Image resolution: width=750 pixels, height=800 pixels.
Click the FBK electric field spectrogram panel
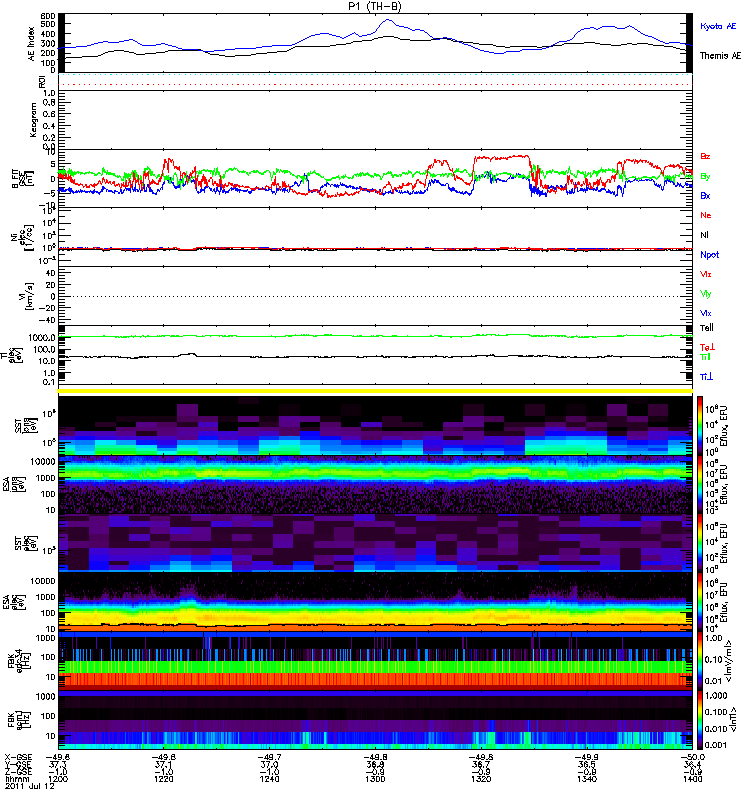pos(375,661)
